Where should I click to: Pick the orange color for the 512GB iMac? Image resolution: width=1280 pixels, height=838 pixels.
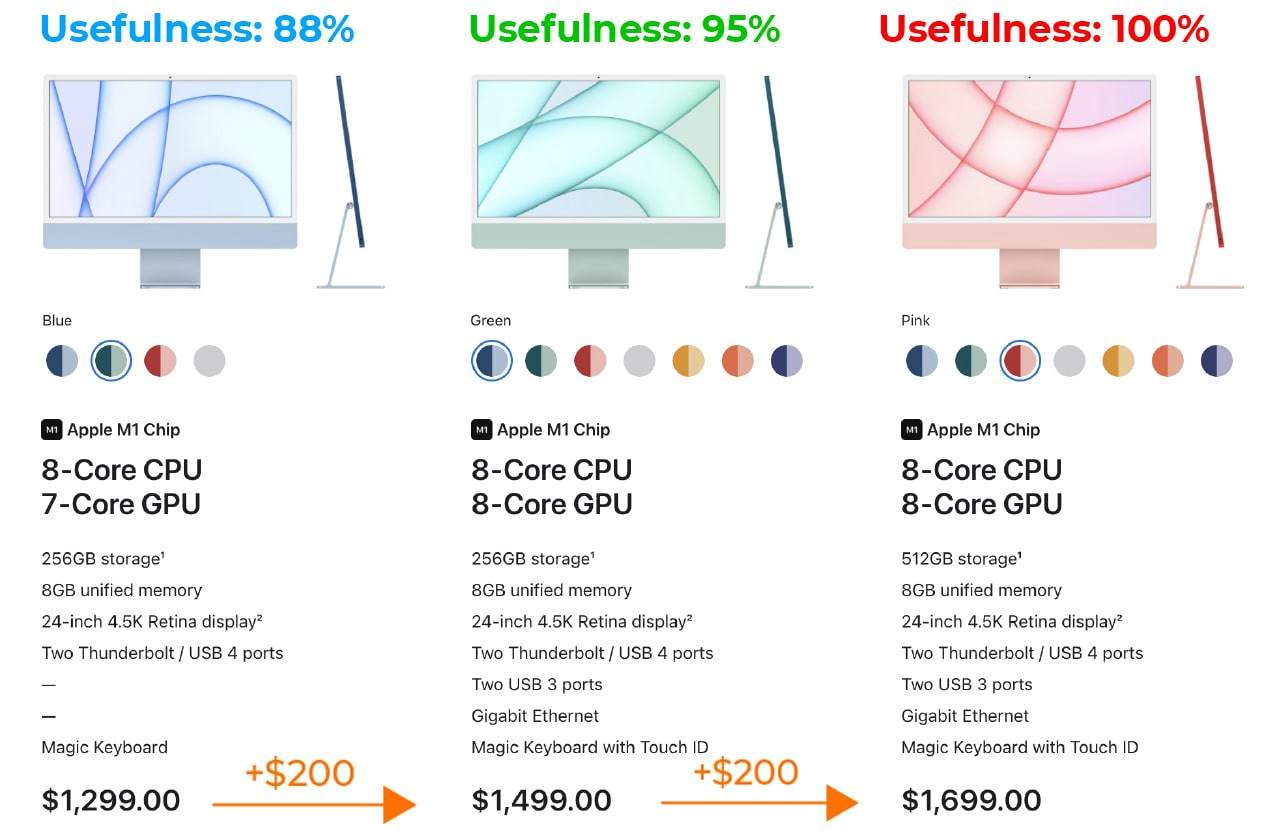1167,361
